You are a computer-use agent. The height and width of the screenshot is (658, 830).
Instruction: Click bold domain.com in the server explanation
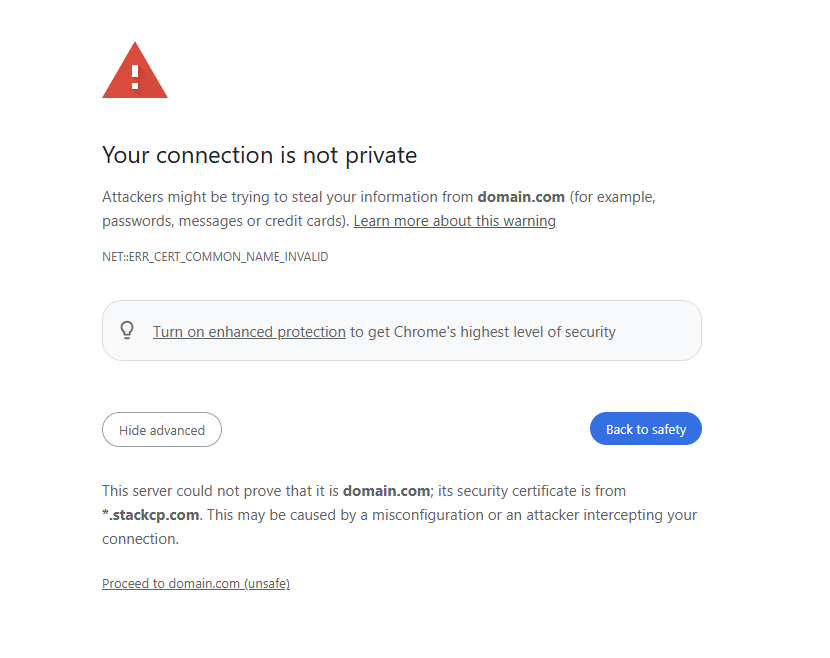[x=386, y=491]
